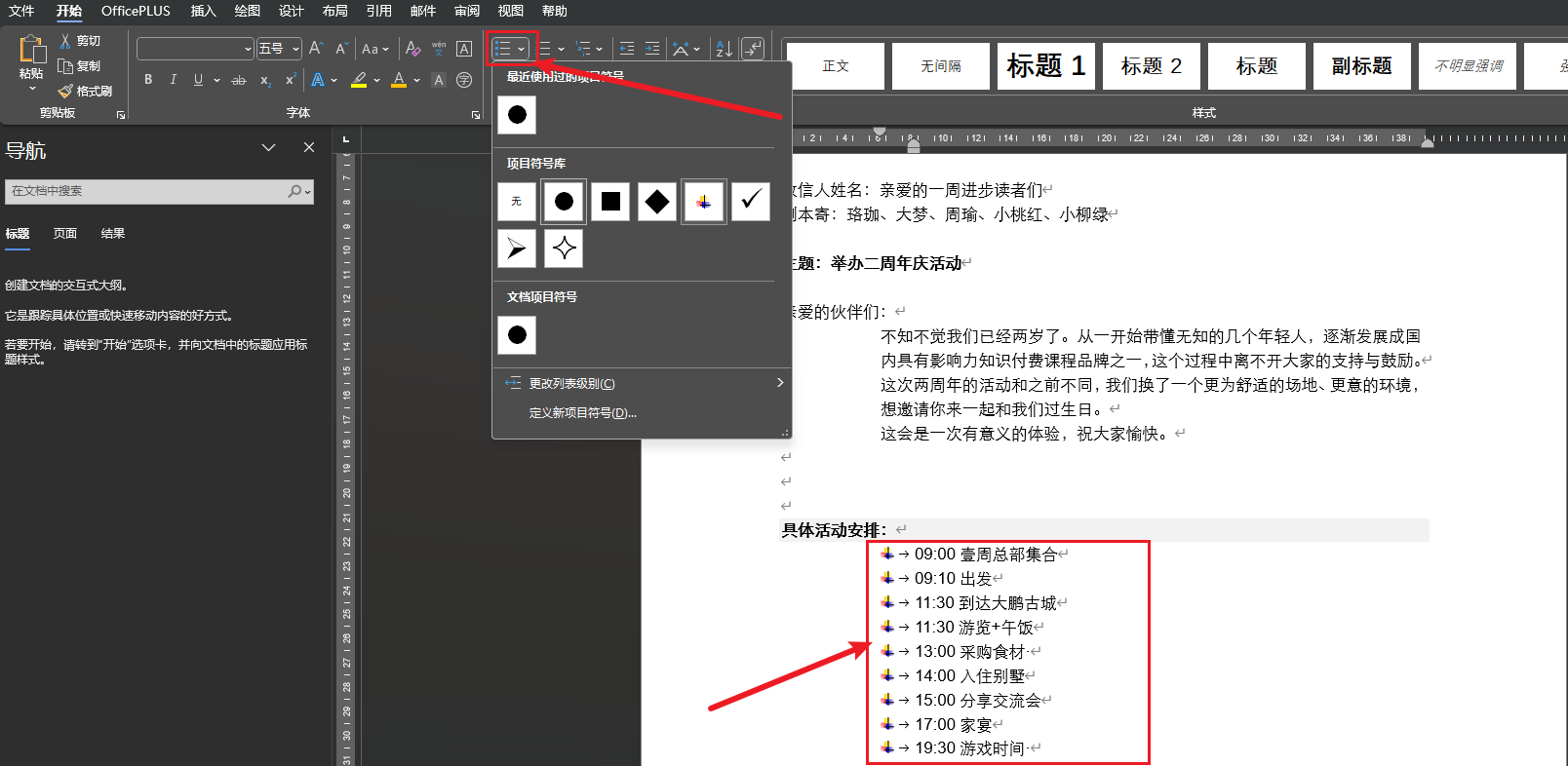Open the phonetic guide (wén) icon

pos(439,48)
